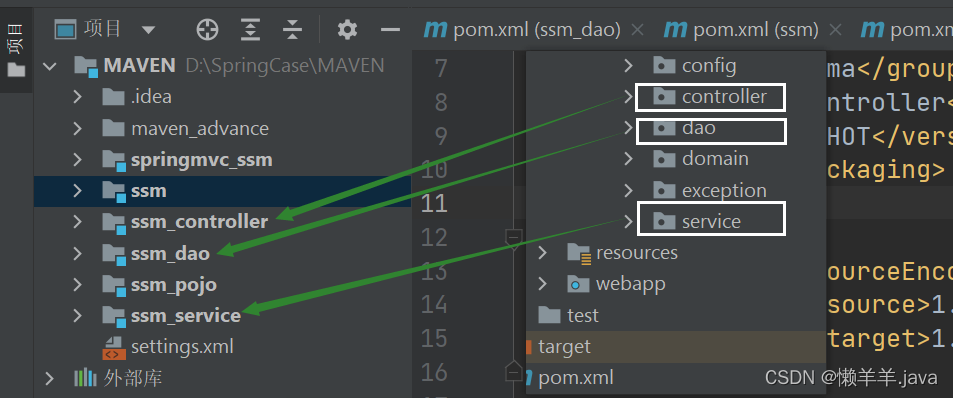Viewport: 953px width, 398px height.
Task: Switch to pom.xml (ssm_dao) tab
Action: [522, 30]
